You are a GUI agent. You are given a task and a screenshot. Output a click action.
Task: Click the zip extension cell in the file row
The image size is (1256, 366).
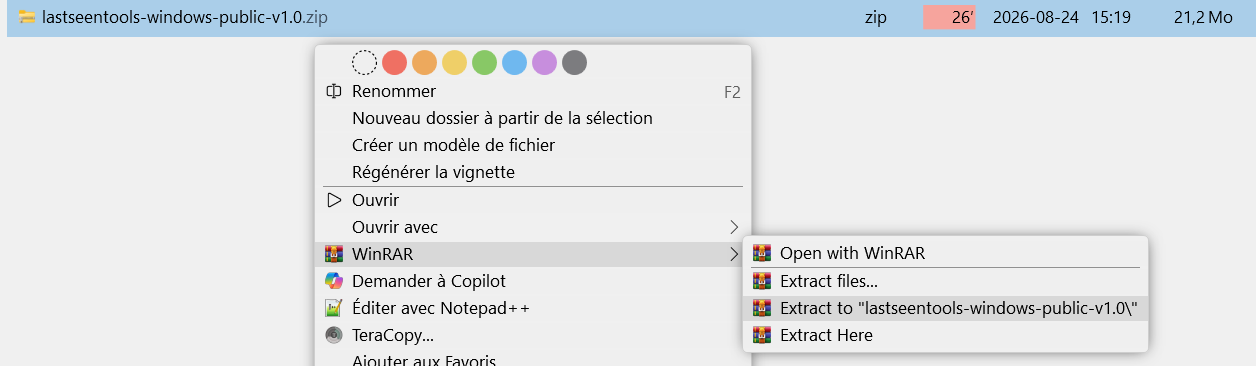point(875,17)
